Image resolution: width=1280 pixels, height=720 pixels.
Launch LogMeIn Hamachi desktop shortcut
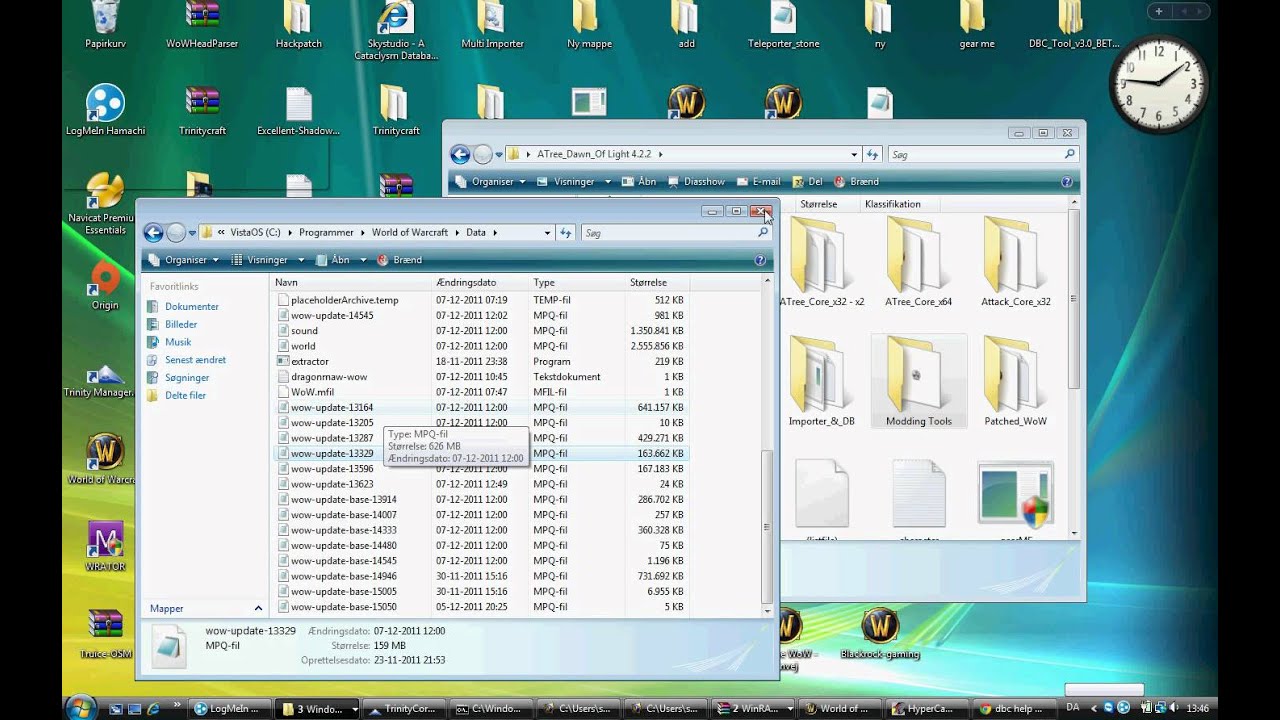(105, 110)
